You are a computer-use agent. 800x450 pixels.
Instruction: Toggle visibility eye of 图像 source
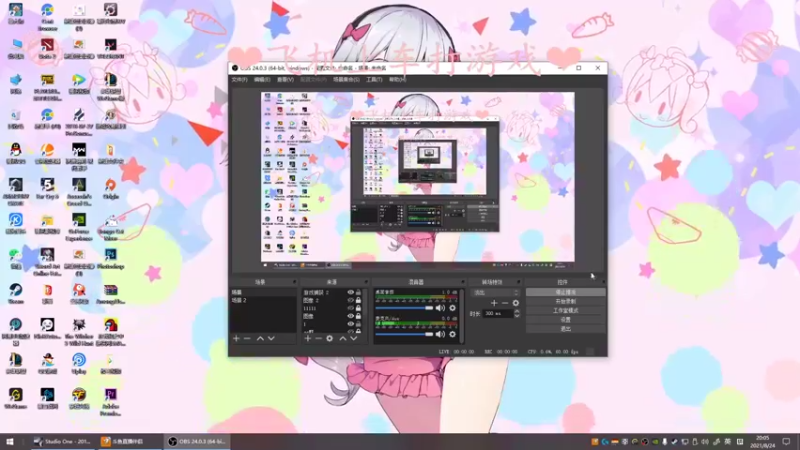351,316
